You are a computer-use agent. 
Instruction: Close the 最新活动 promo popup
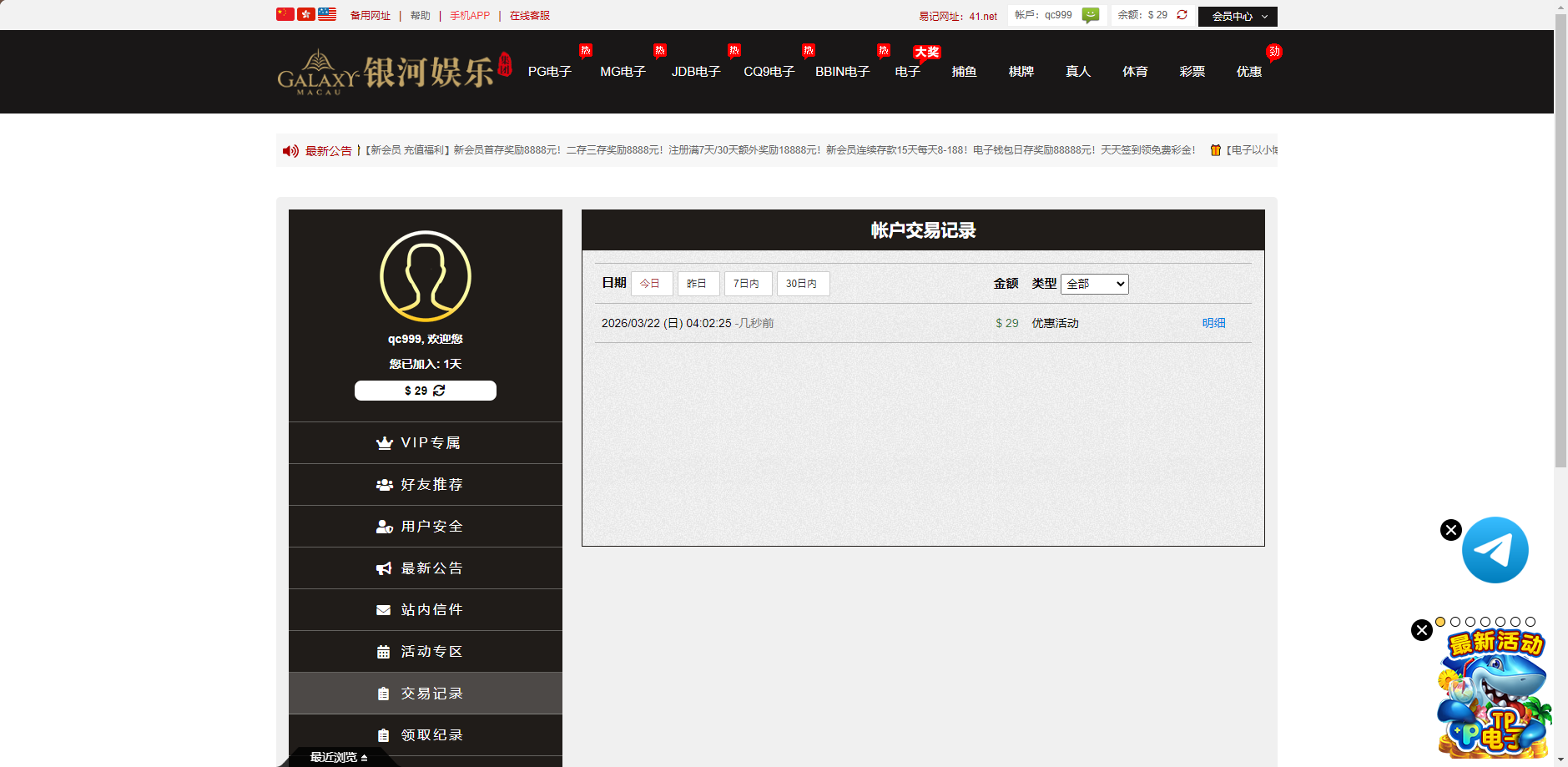pos(1422,630)
